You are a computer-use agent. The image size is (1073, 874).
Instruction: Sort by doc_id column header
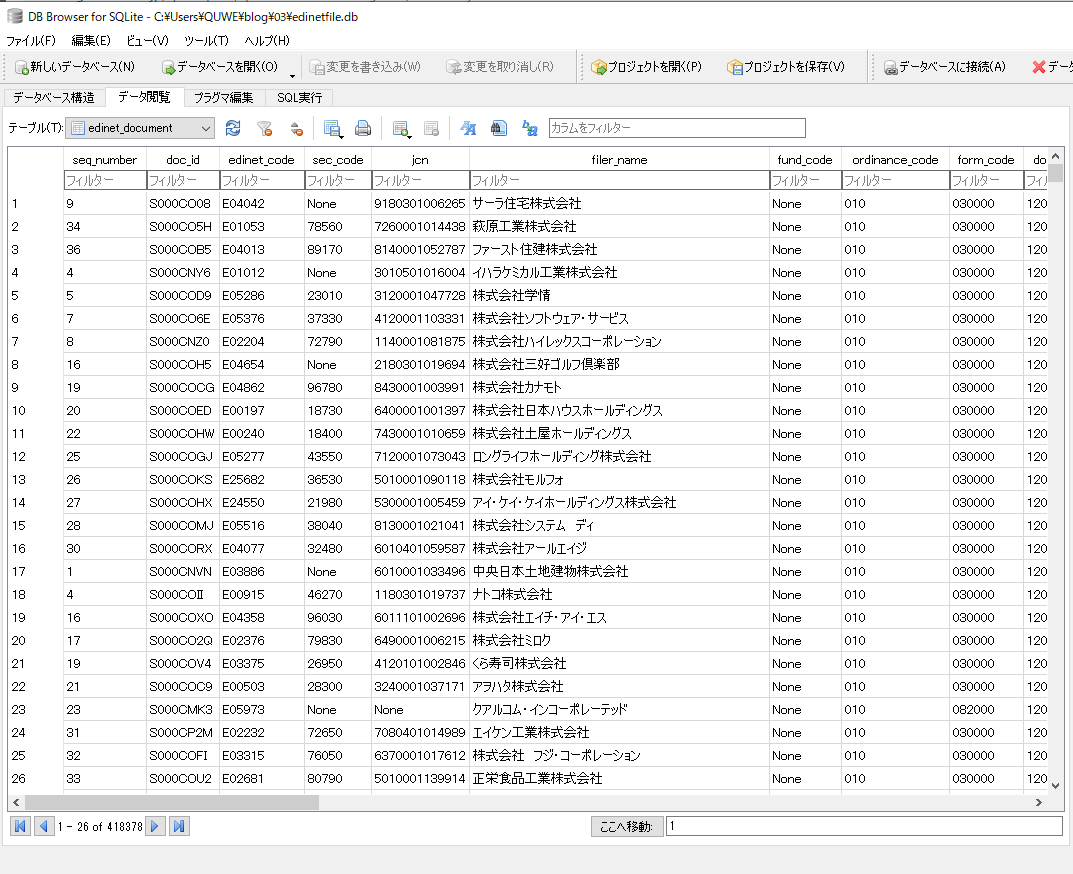pyautogui.click(x=183, y=159)
